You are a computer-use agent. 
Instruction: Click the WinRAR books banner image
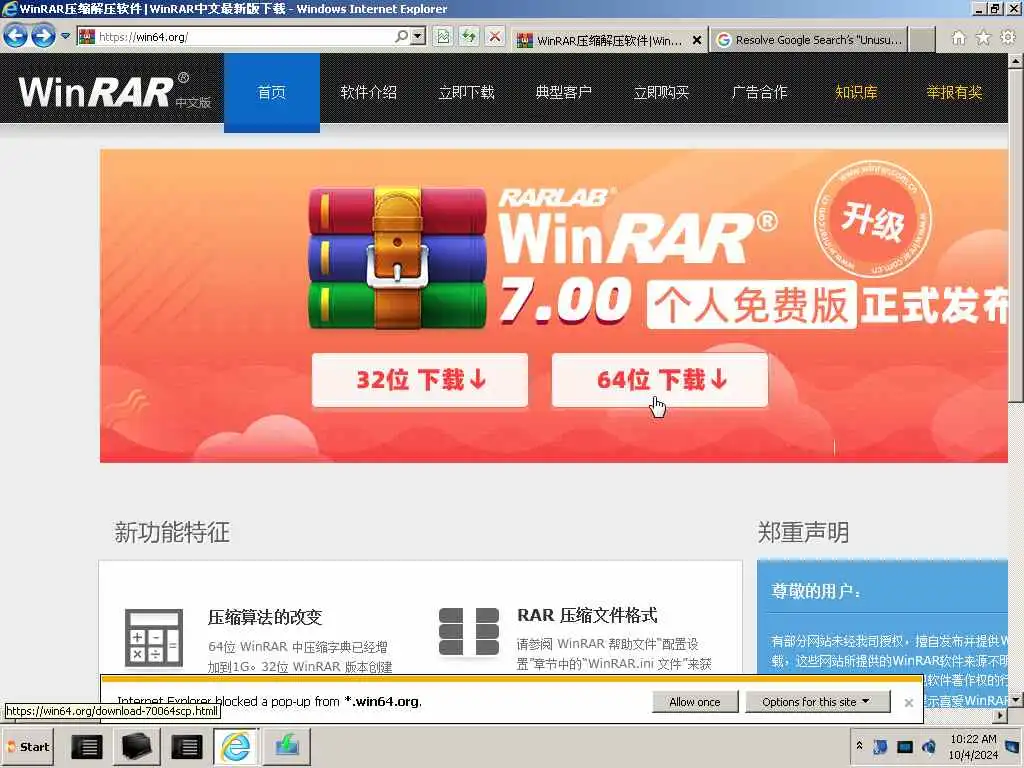(397, 258)
